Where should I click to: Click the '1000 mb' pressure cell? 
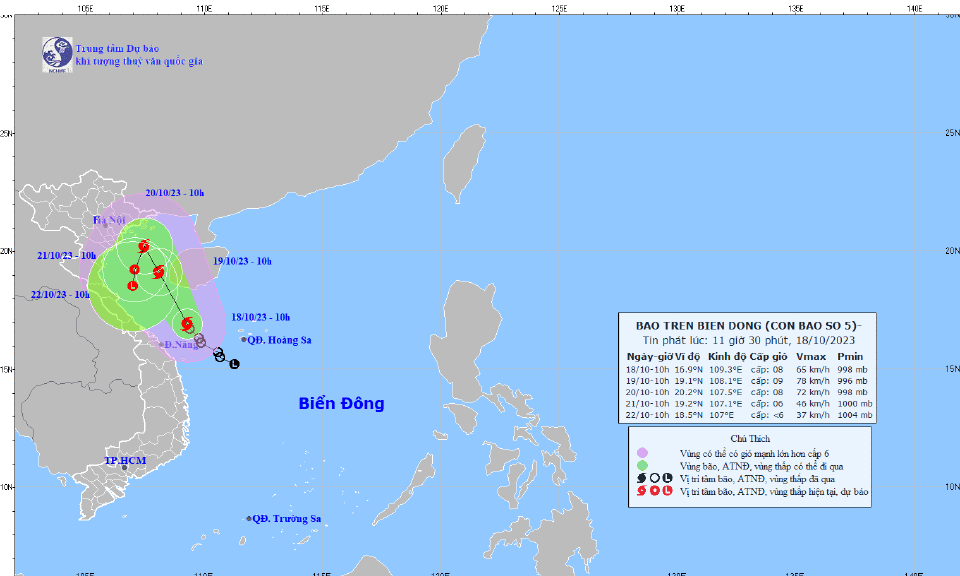[x=855, y=403]
